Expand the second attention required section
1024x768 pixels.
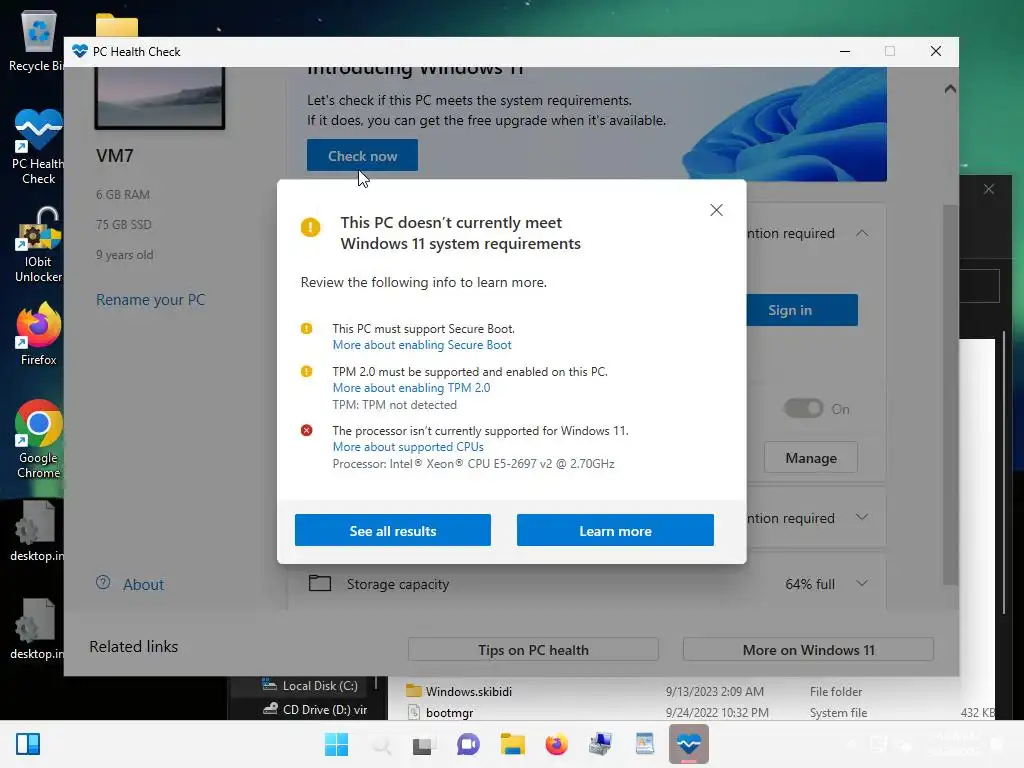pos(862,517)
